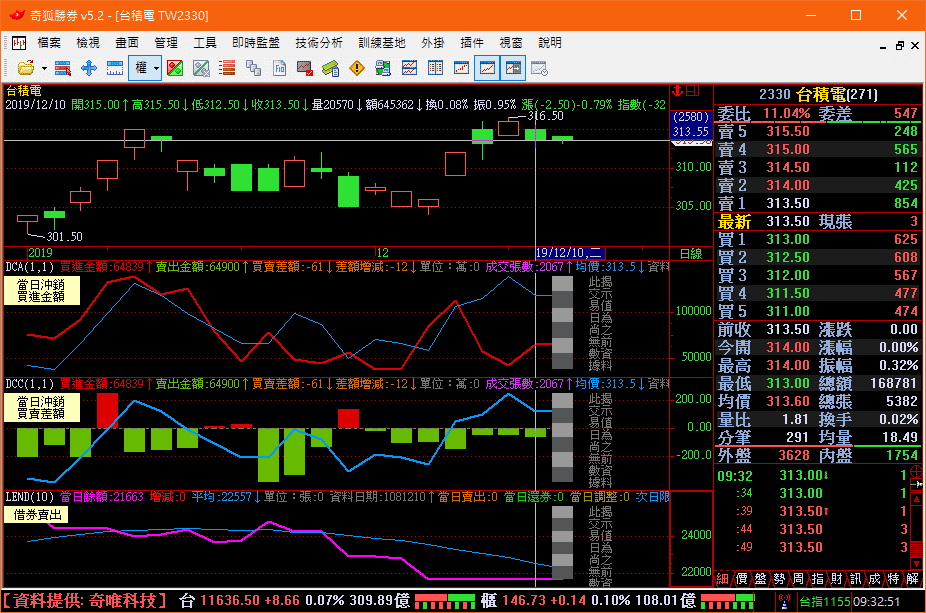This screenshot has width=926, height=613.
Task: Click the red 日 icon above price axis
Action: click(x=692, y=90)
